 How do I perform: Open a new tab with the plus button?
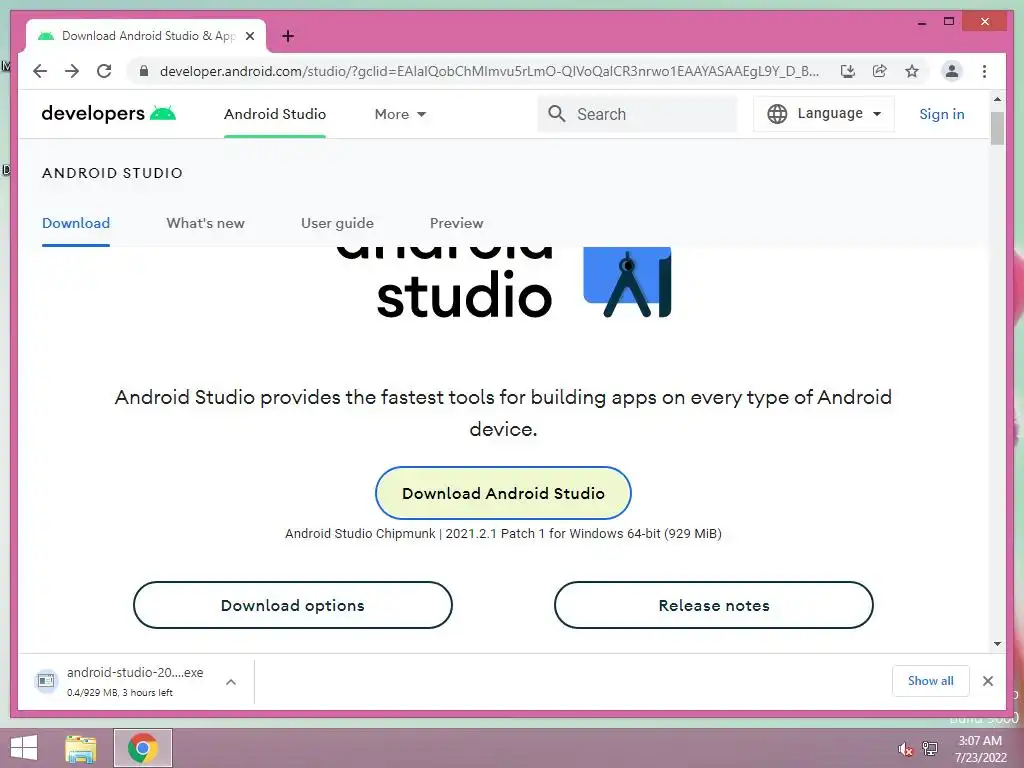click(x=288, y=36)
